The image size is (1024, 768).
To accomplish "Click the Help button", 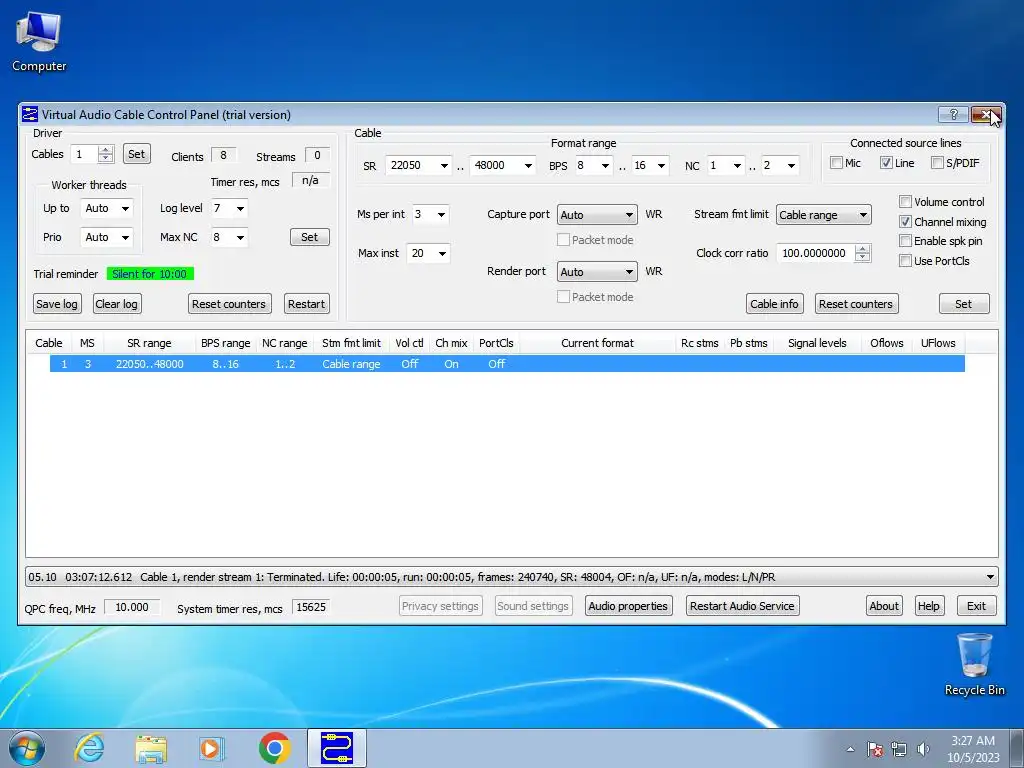I will 929,606.
